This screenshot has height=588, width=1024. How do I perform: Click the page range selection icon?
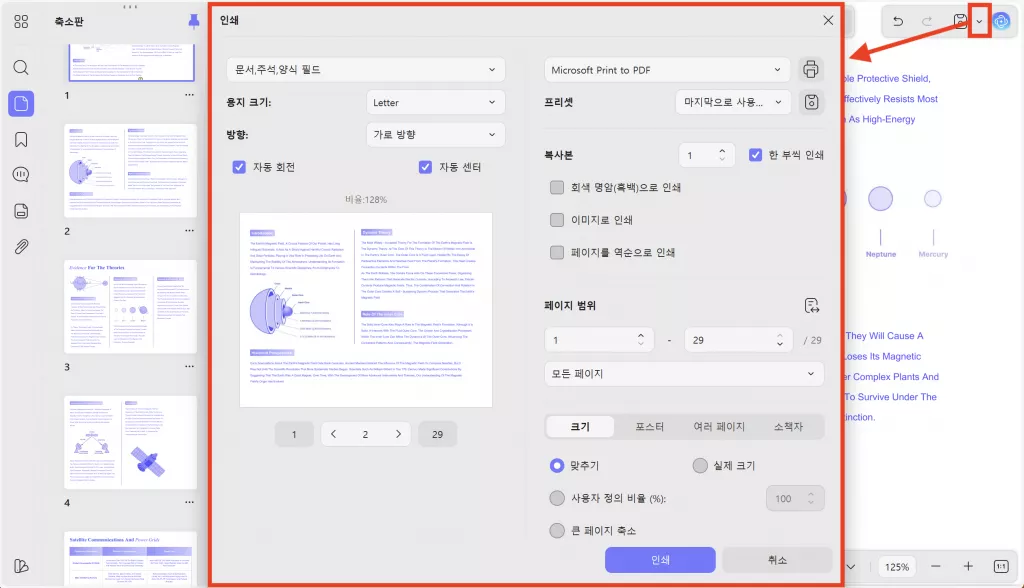pos(813,305)
